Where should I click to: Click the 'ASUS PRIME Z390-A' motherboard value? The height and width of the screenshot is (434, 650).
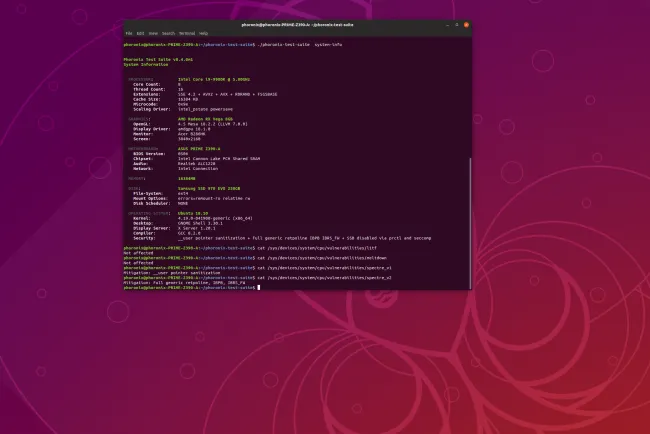point(199,149)
